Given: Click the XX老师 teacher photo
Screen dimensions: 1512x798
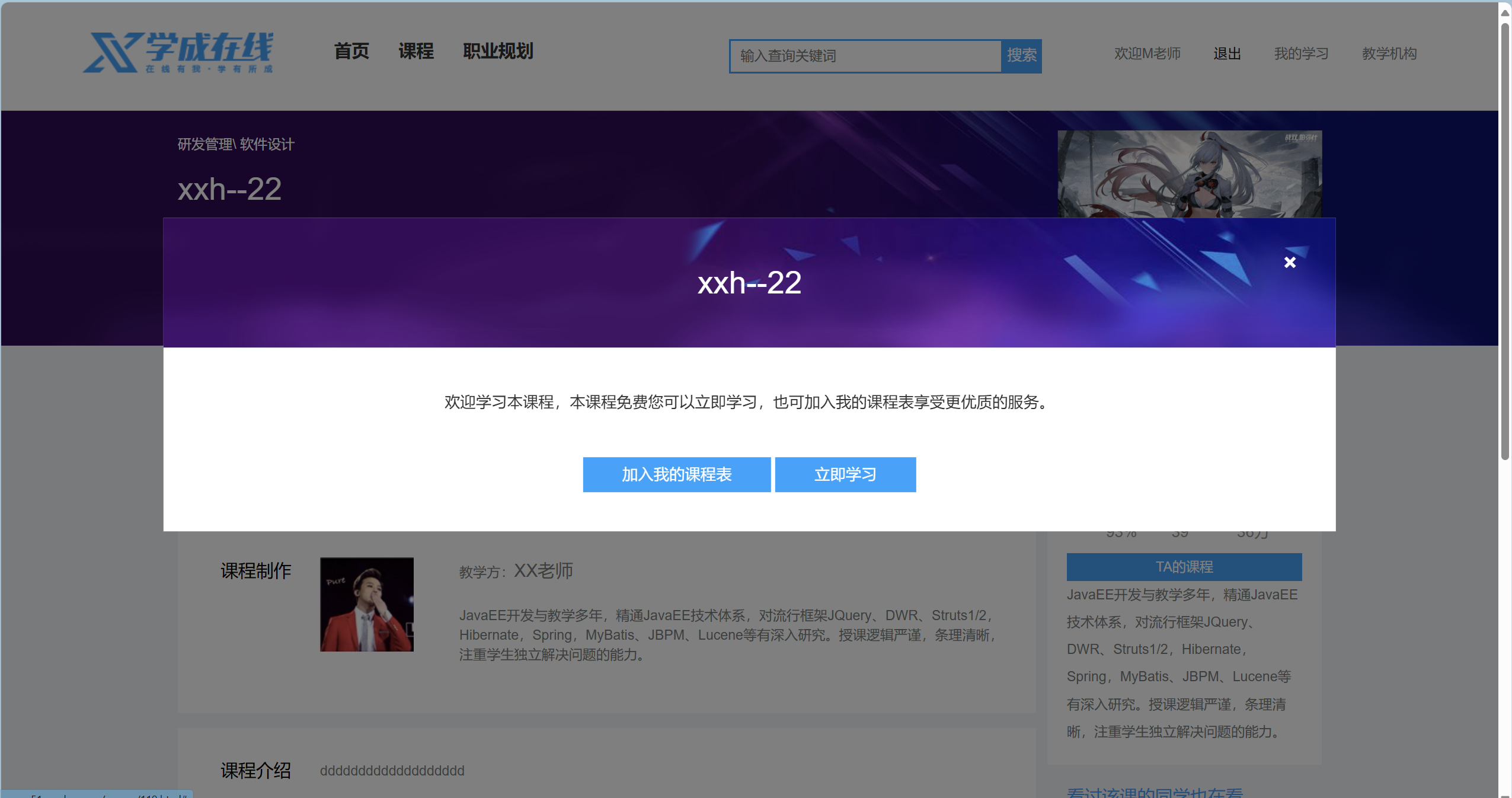Looking at the screenshot, I should coord(366,604).
